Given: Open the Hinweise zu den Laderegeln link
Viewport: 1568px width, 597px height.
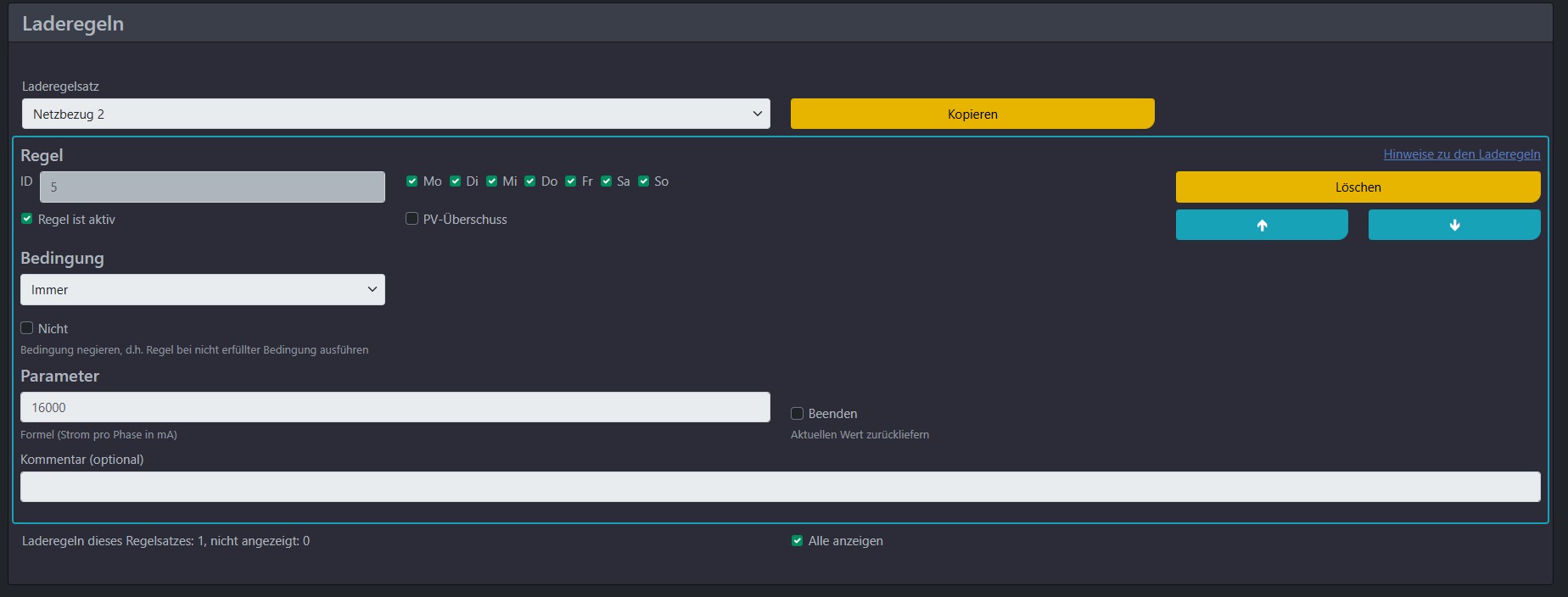Looking at the screenshot, I should [1461, 154].
